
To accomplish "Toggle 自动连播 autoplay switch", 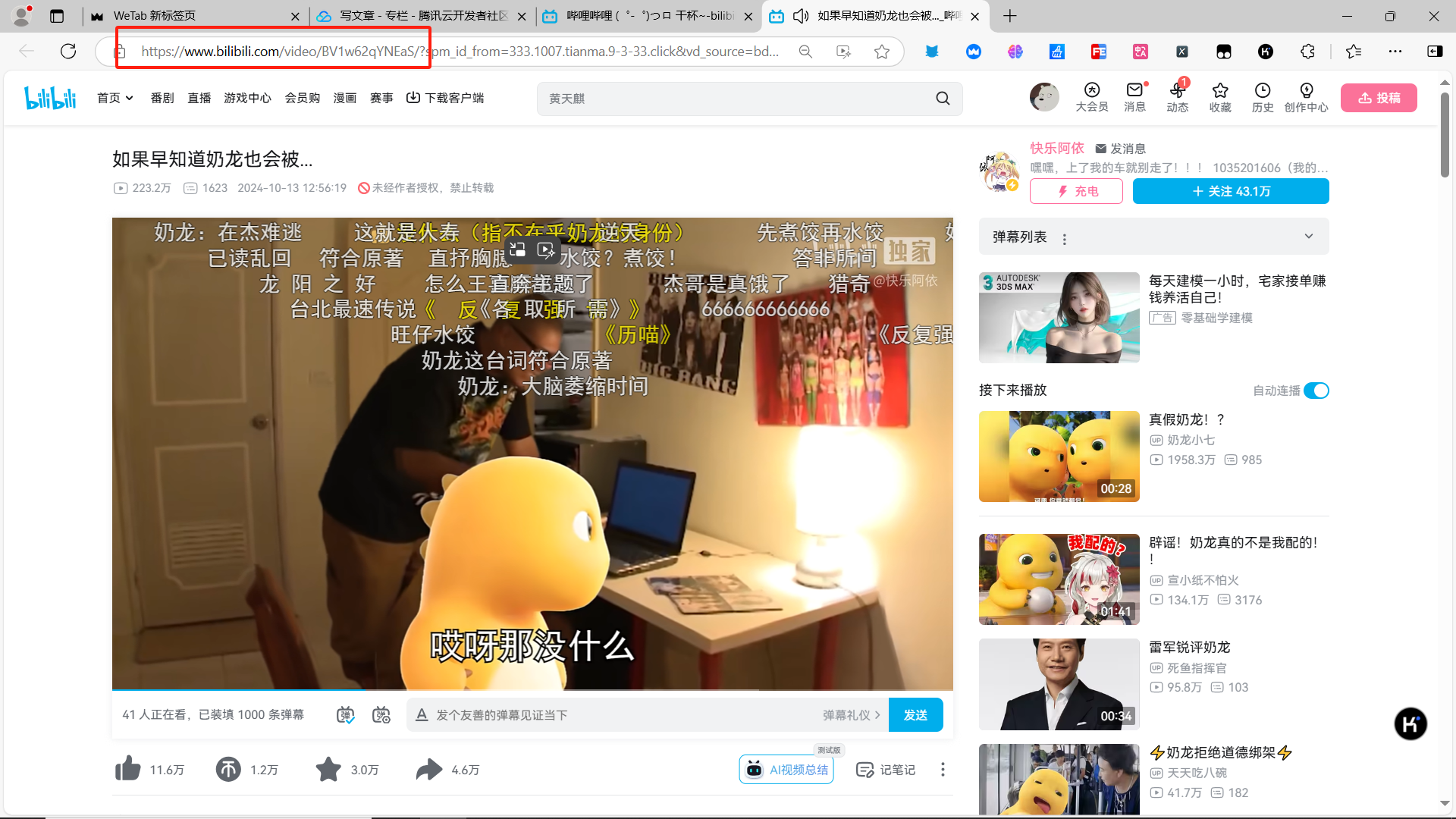I will point(1316,391).
